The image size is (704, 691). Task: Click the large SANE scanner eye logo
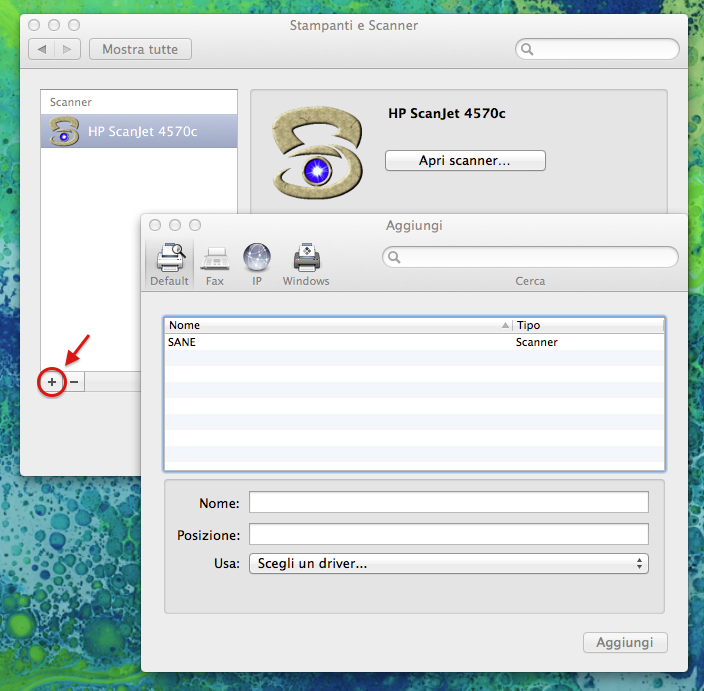317,153
